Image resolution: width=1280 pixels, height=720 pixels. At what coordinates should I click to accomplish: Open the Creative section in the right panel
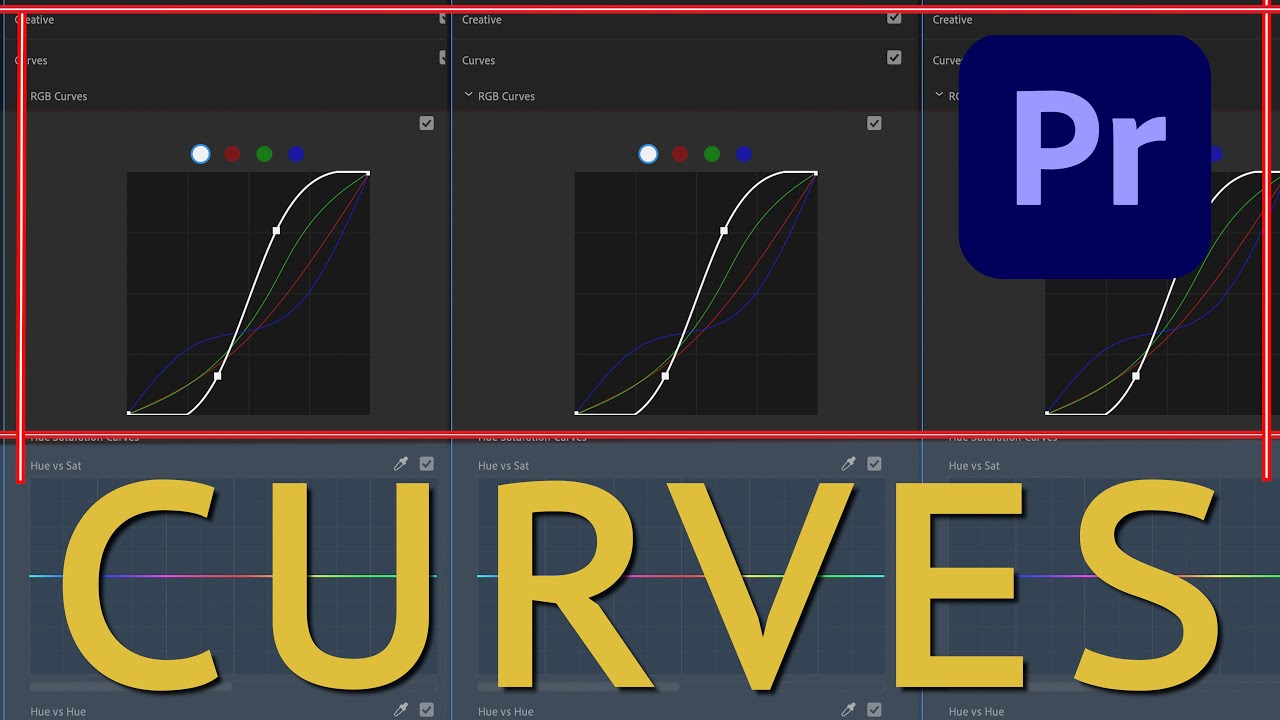[952, 20]
